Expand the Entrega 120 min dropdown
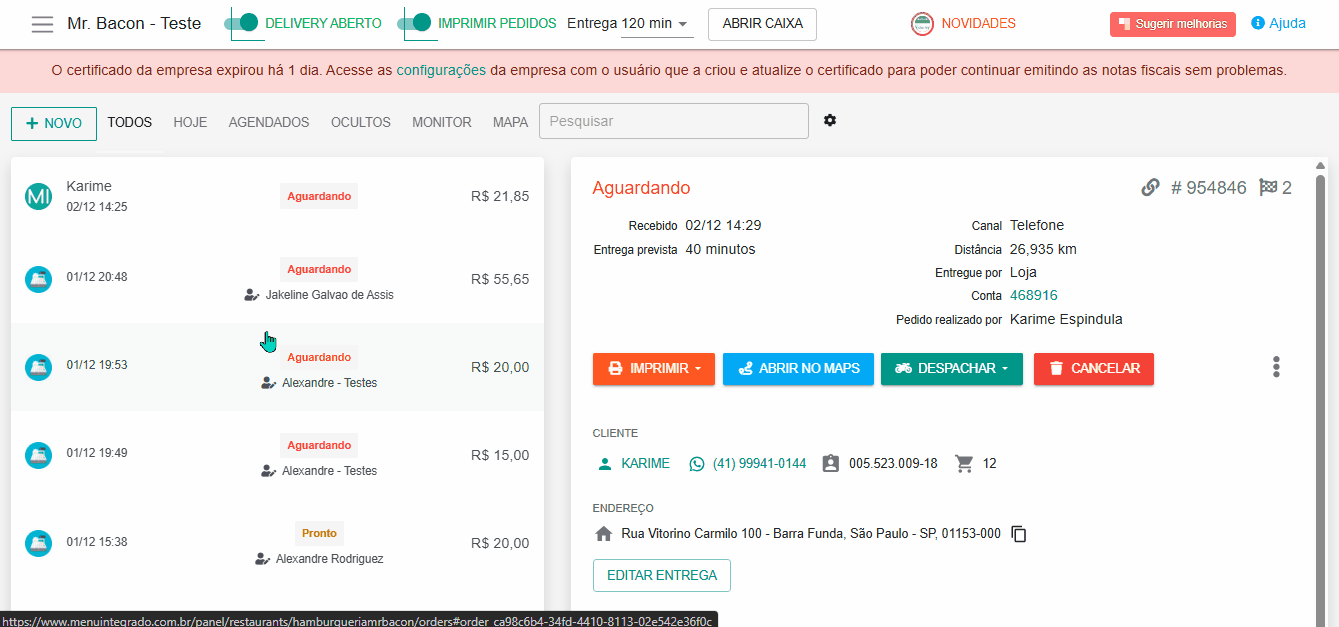 tap(657, 24)
